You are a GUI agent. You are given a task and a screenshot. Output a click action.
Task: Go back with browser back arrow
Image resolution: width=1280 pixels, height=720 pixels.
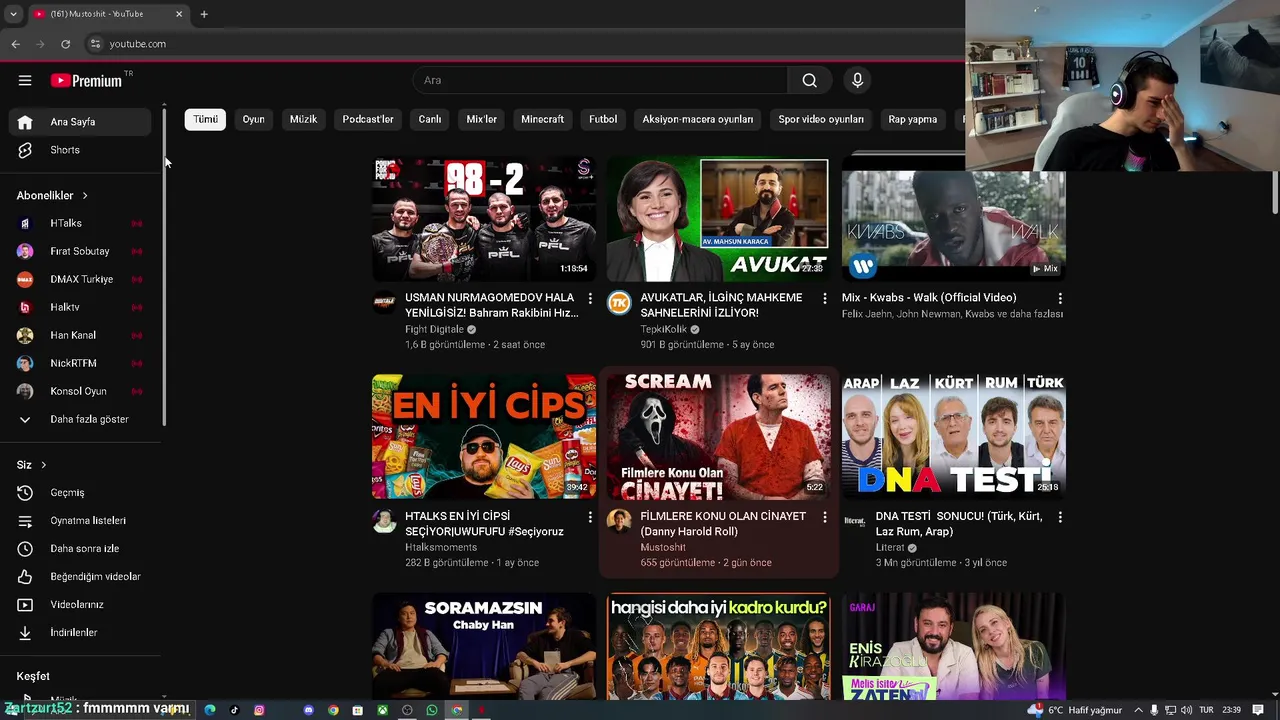tap(15, 44)
